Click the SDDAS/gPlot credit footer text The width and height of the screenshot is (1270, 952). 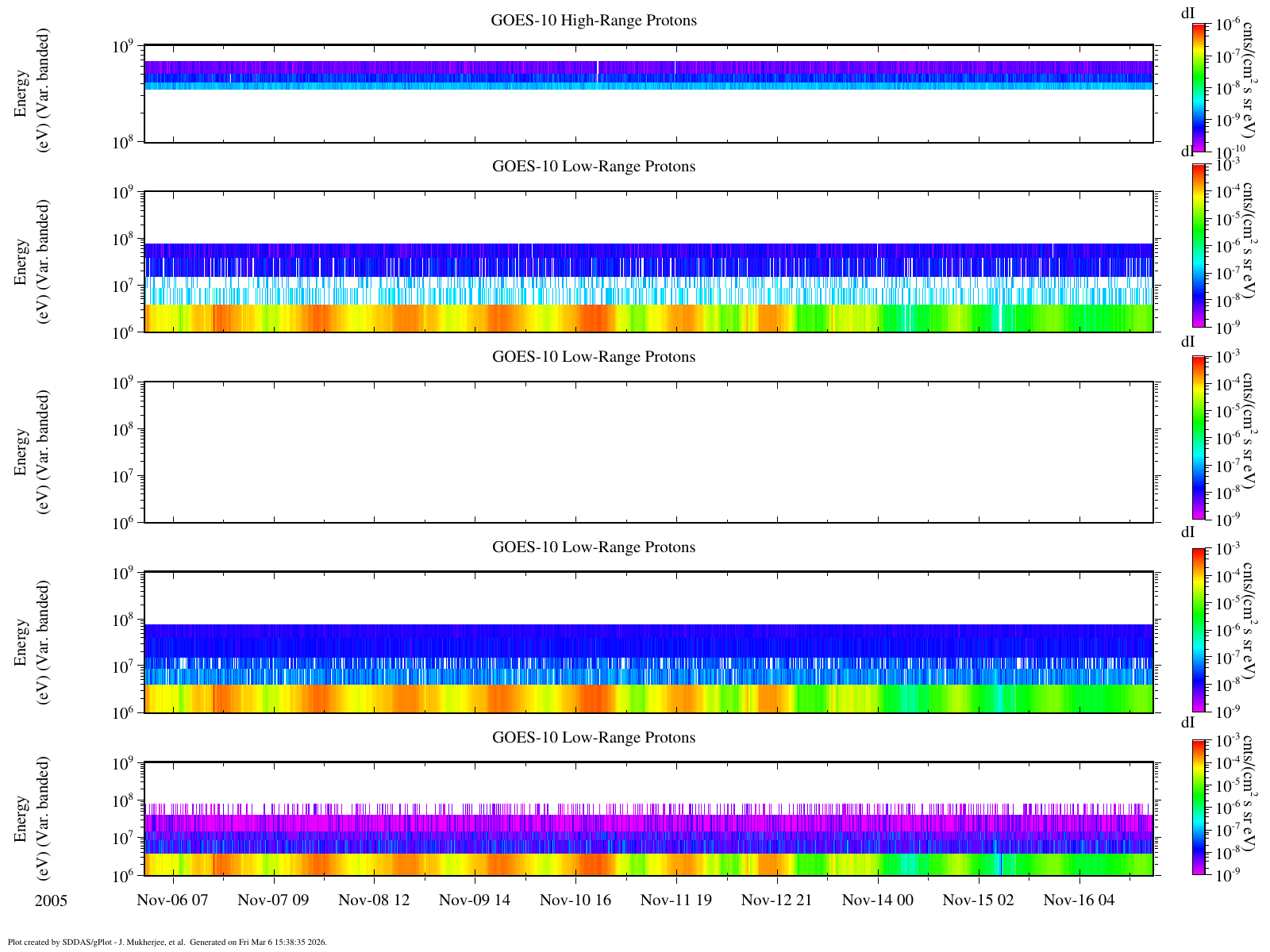(x=167, y=942)
